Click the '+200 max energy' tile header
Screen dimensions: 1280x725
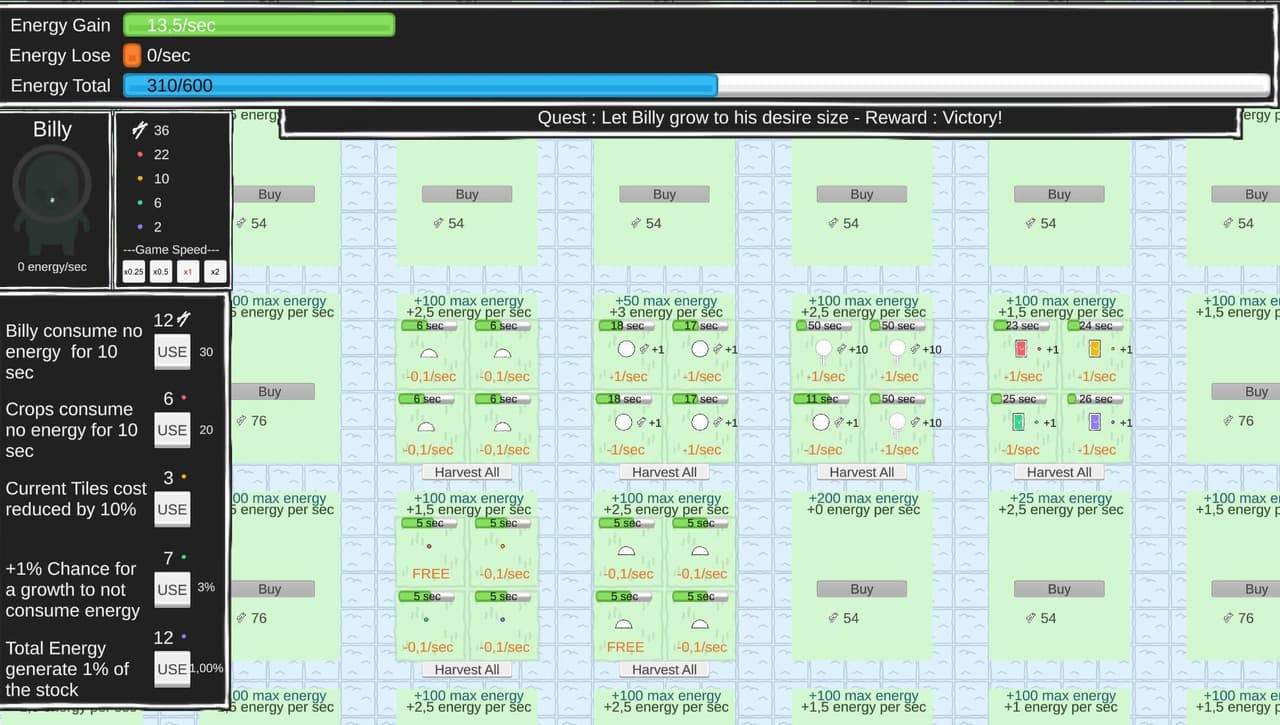tap(862, 498)
